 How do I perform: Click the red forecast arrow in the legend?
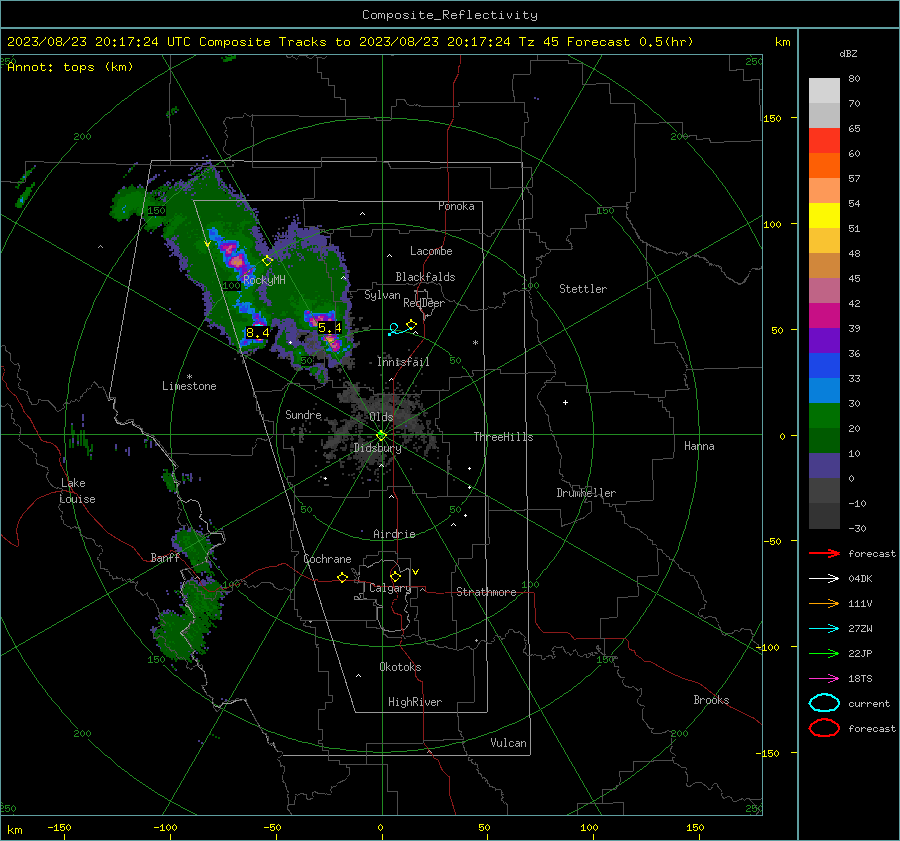[824, 553]
